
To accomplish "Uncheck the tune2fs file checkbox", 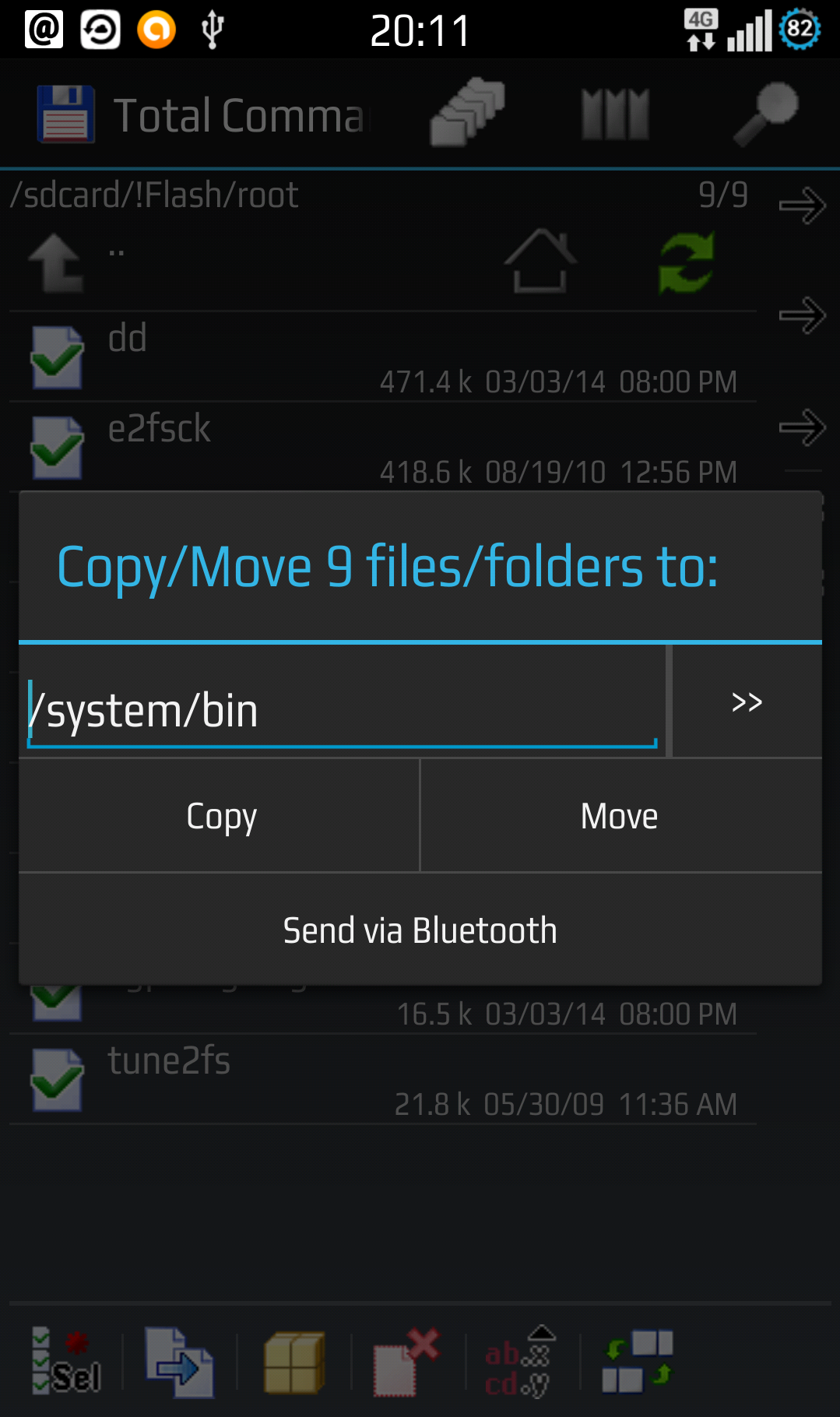I will click(57, 1080).
